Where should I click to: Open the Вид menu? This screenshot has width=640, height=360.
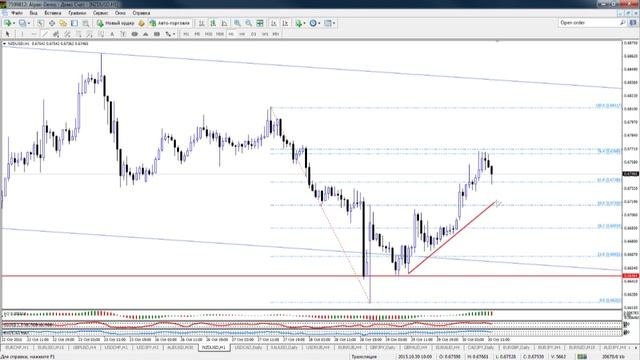pyautogui.click(x=33, y=13)
